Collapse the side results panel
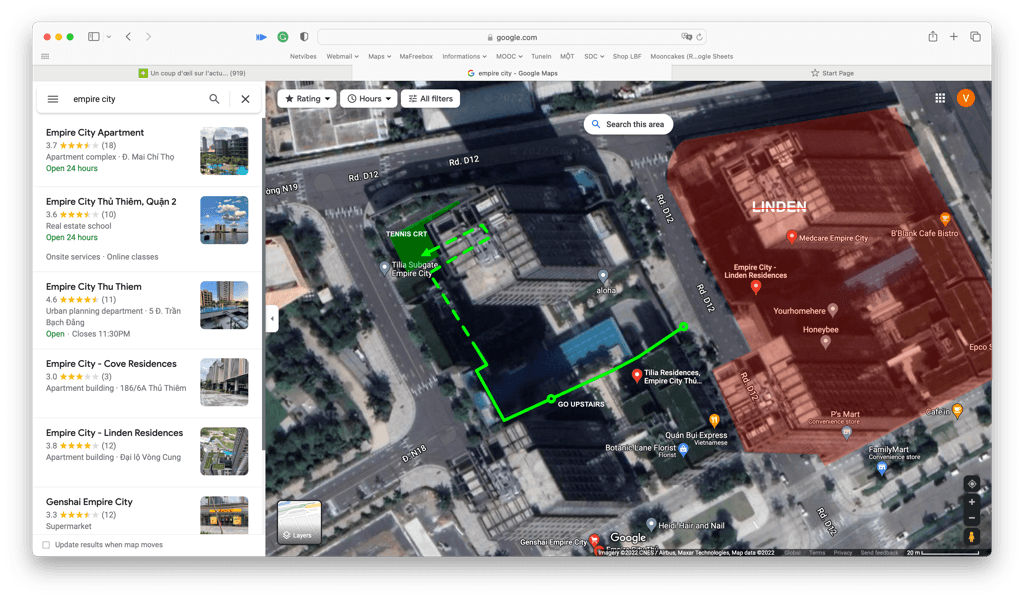The width and height of the screenshot is (1024, 599). pos(272,319)
